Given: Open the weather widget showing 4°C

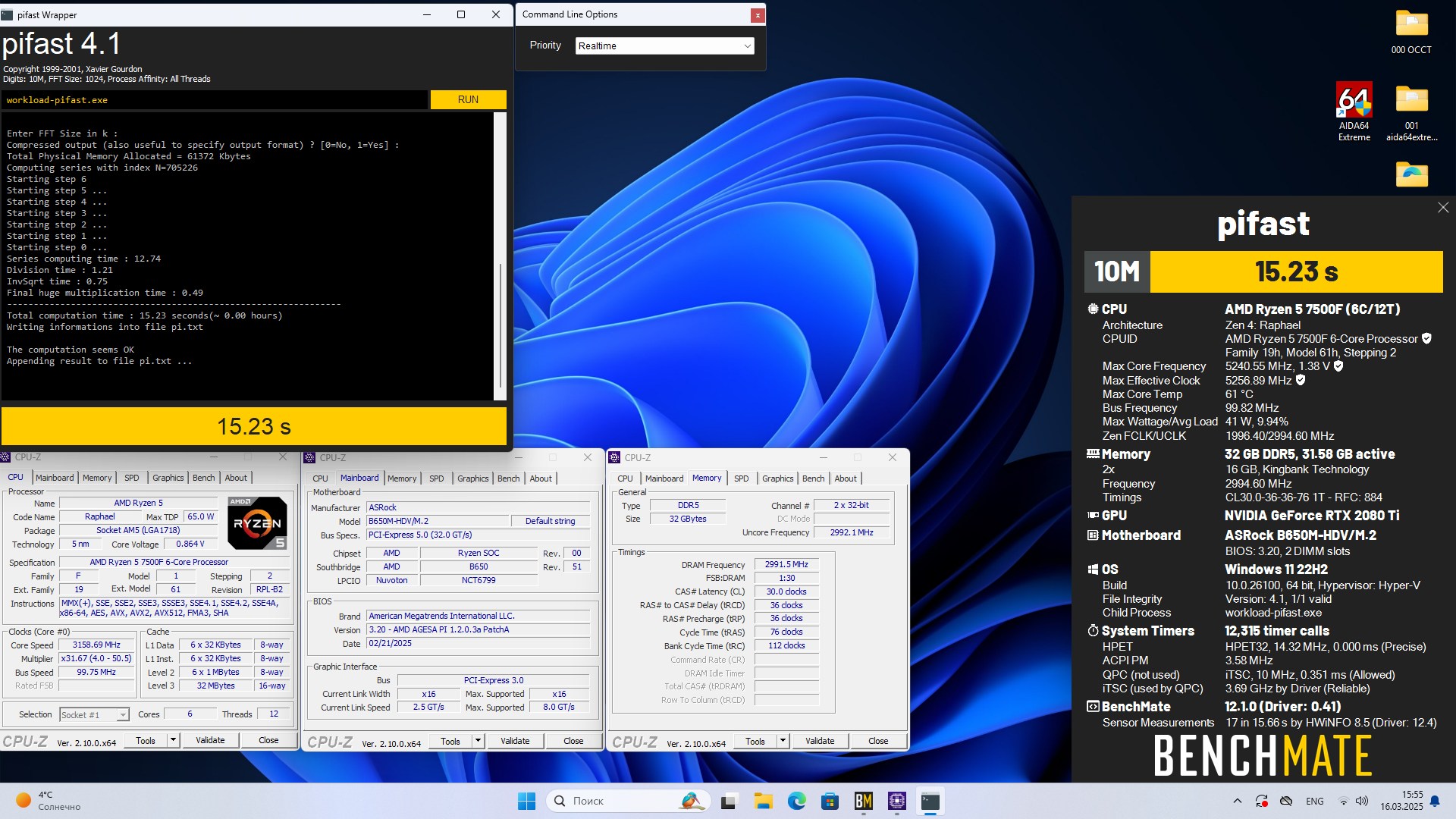Looking at the screenshot, I should click(49, 801).
